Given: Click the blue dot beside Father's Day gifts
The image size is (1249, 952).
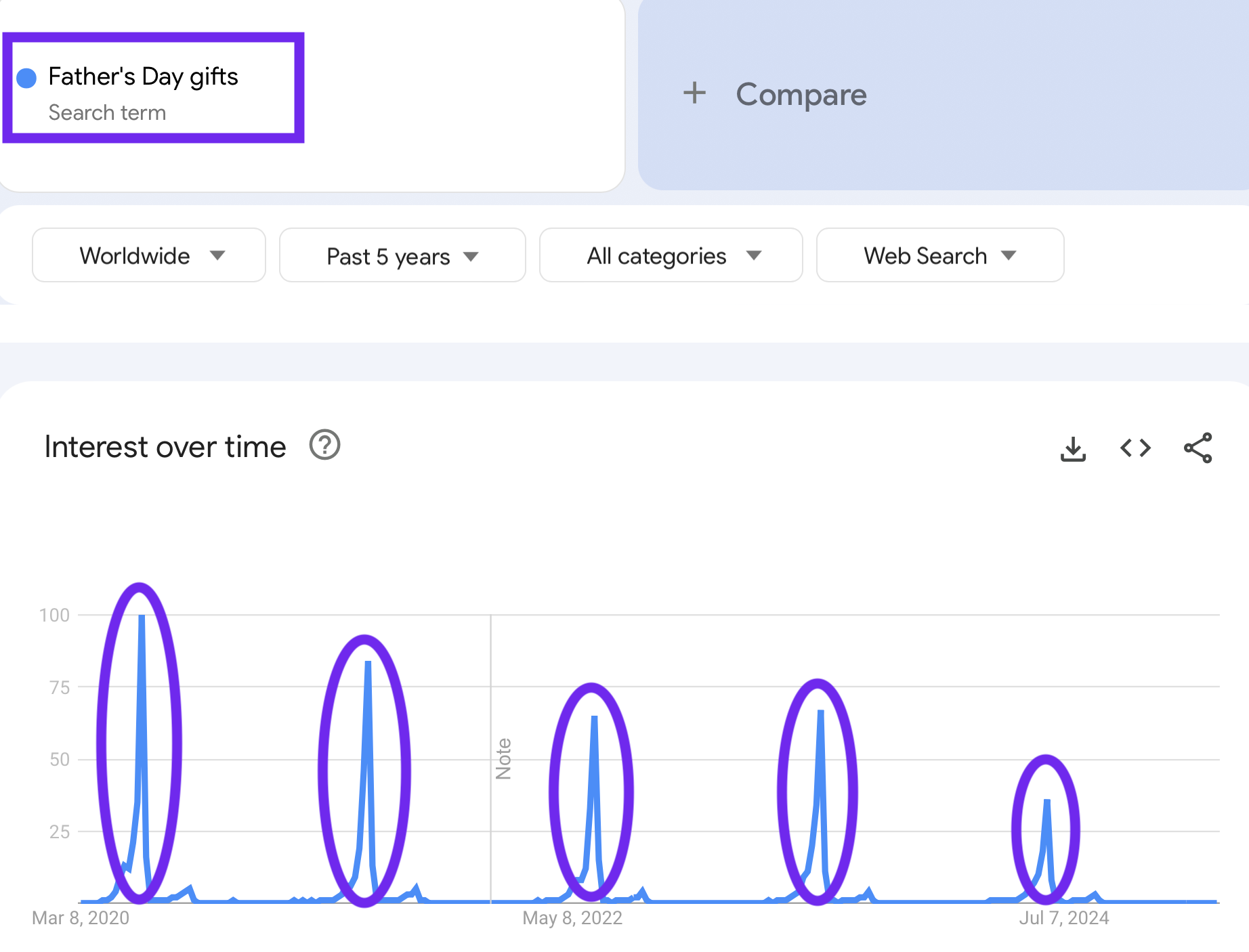Looking at the screenshot, I should (x=26, y=78).
